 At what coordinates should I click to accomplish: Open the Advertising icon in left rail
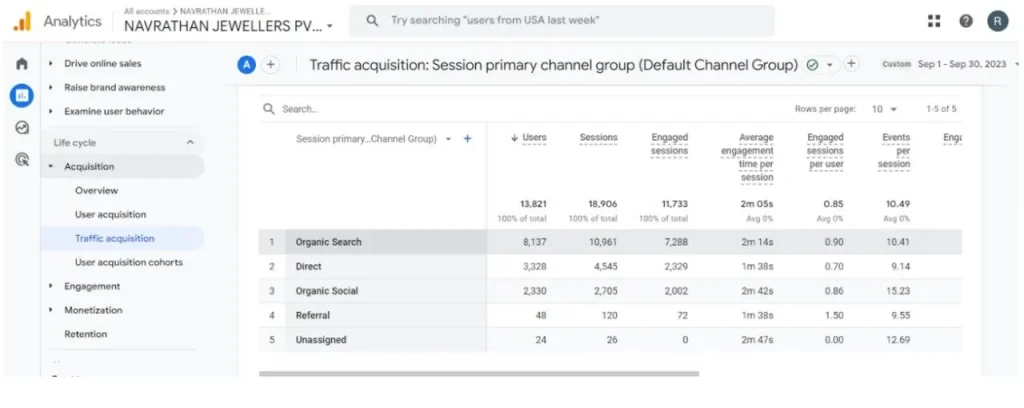(x=21, y=158)
